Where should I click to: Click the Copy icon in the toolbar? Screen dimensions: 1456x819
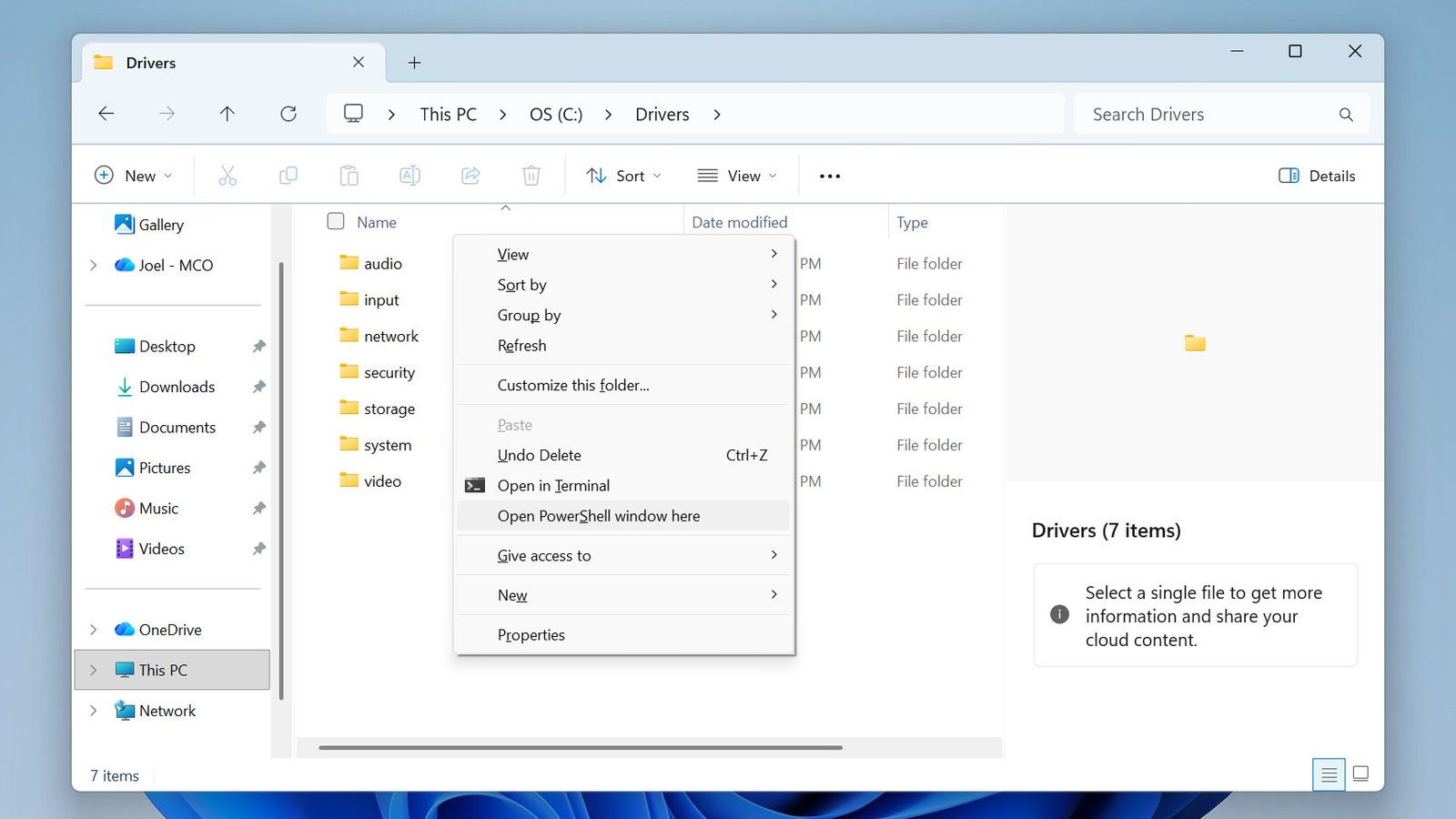pyautogui.click(x=288, y=175)
